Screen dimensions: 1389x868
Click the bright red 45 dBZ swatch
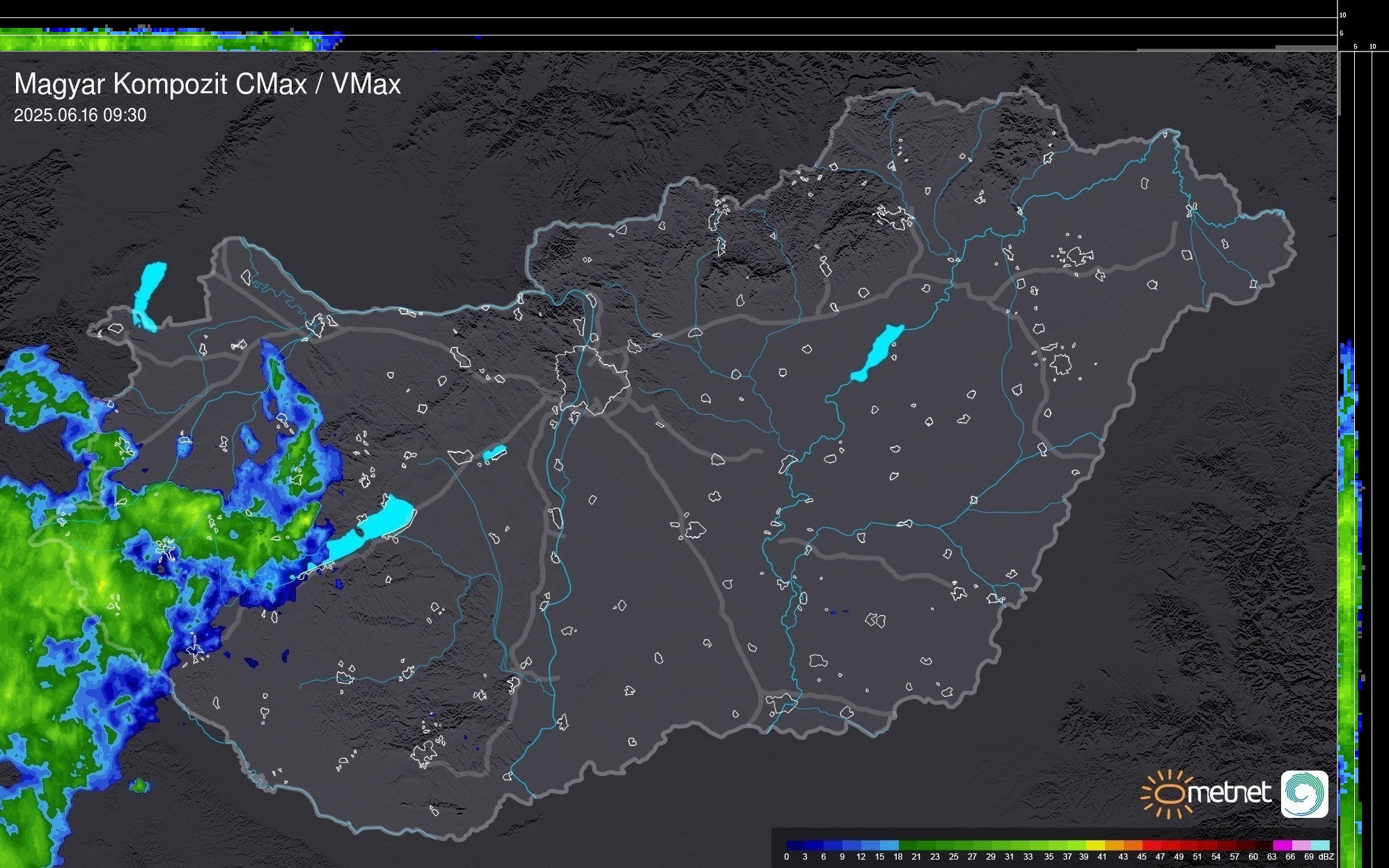[1151, 845]
